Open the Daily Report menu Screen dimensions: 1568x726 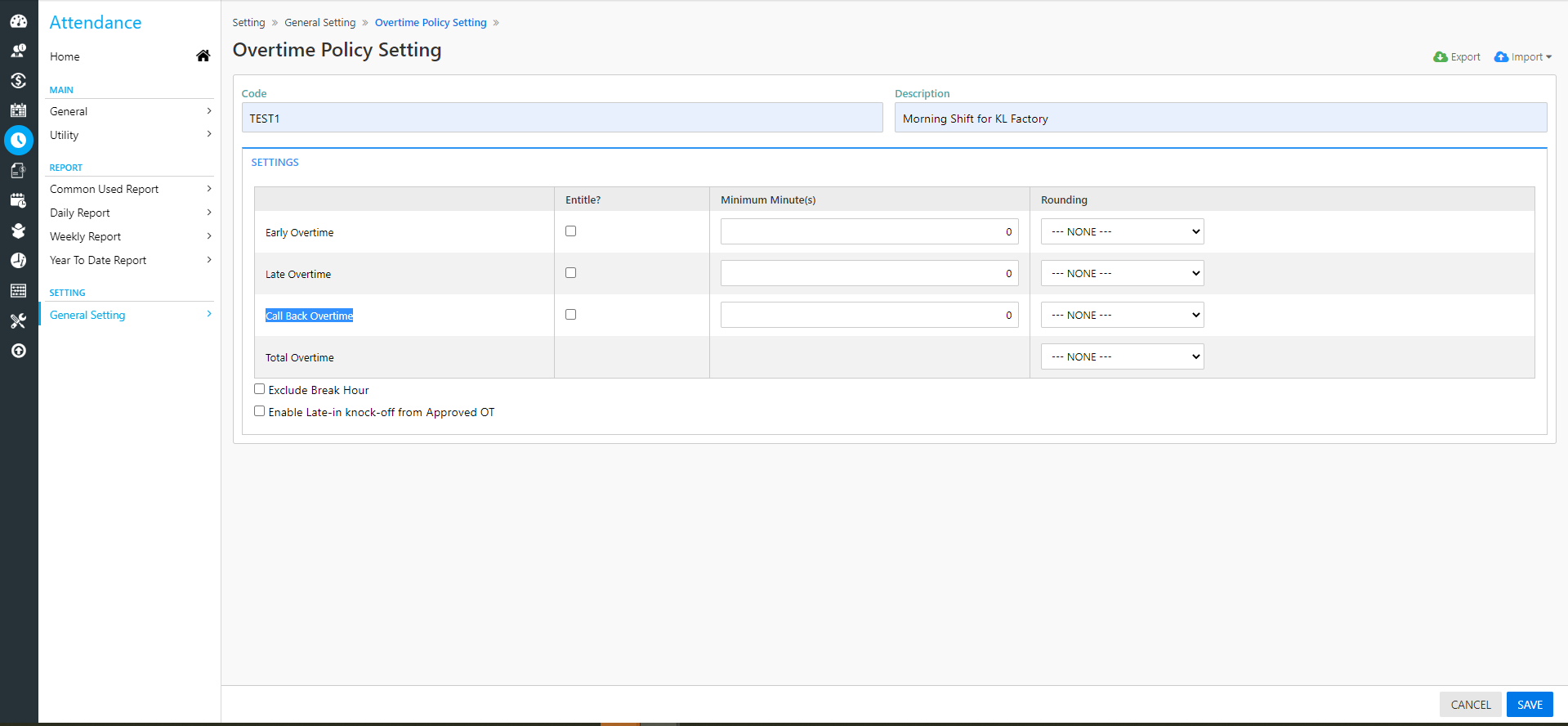[x=129, y=213]
